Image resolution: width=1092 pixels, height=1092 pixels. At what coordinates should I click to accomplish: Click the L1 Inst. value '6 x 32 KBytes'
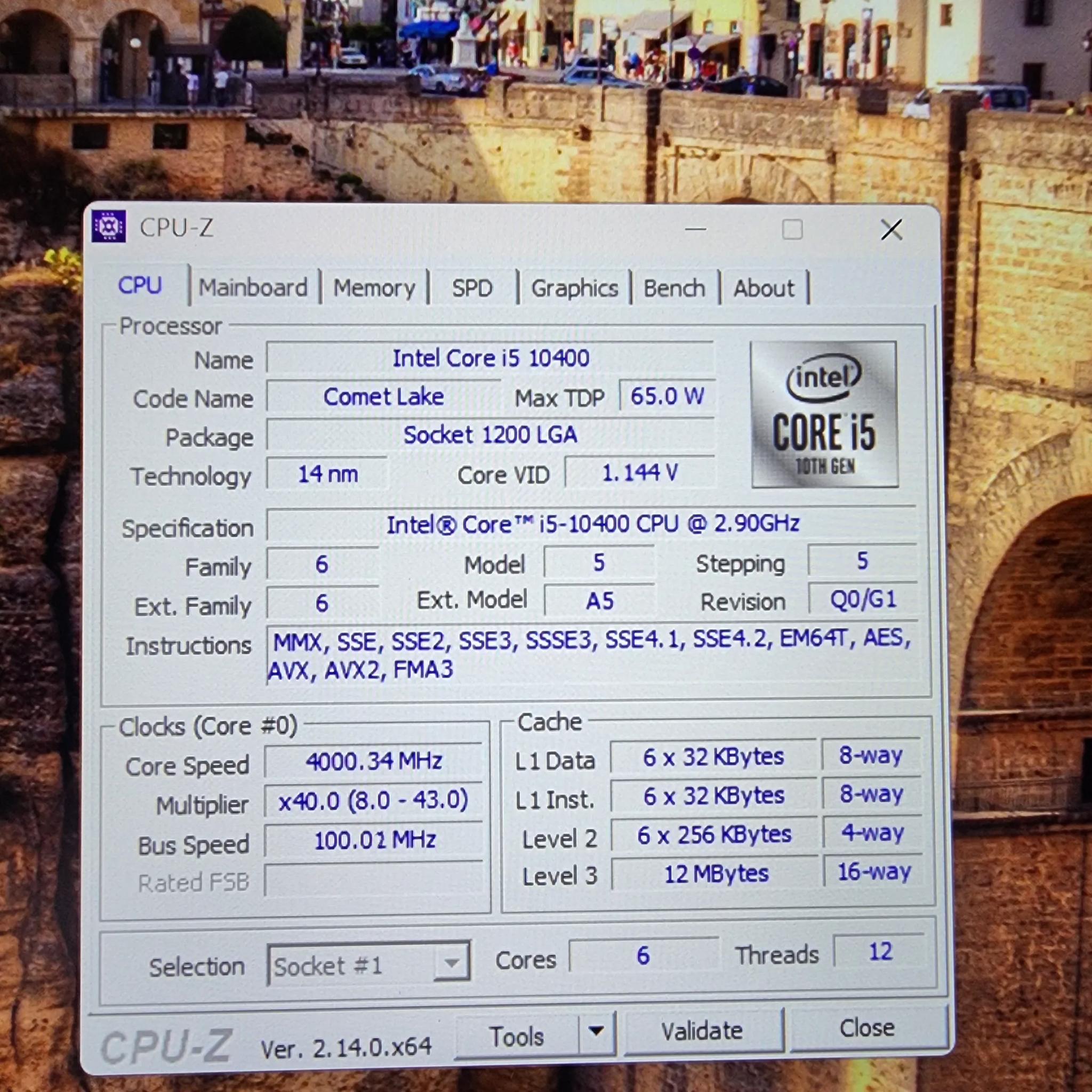click(x=714, y=795)
